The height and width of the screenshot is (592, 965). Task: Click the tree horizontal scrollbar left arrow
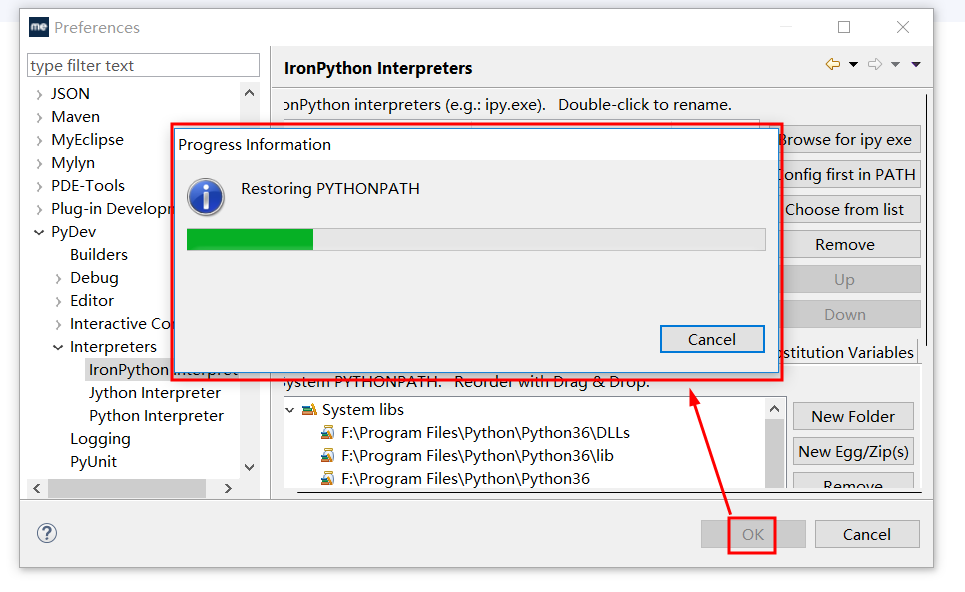pos(37,488)
